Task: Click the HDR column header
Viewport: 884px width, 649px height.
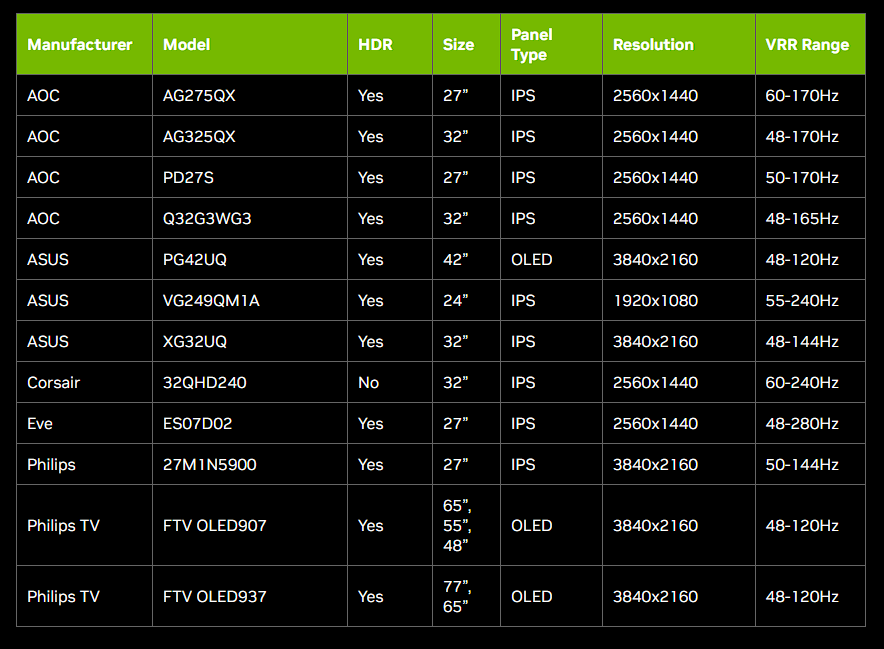Action: [x=390, y=45]
